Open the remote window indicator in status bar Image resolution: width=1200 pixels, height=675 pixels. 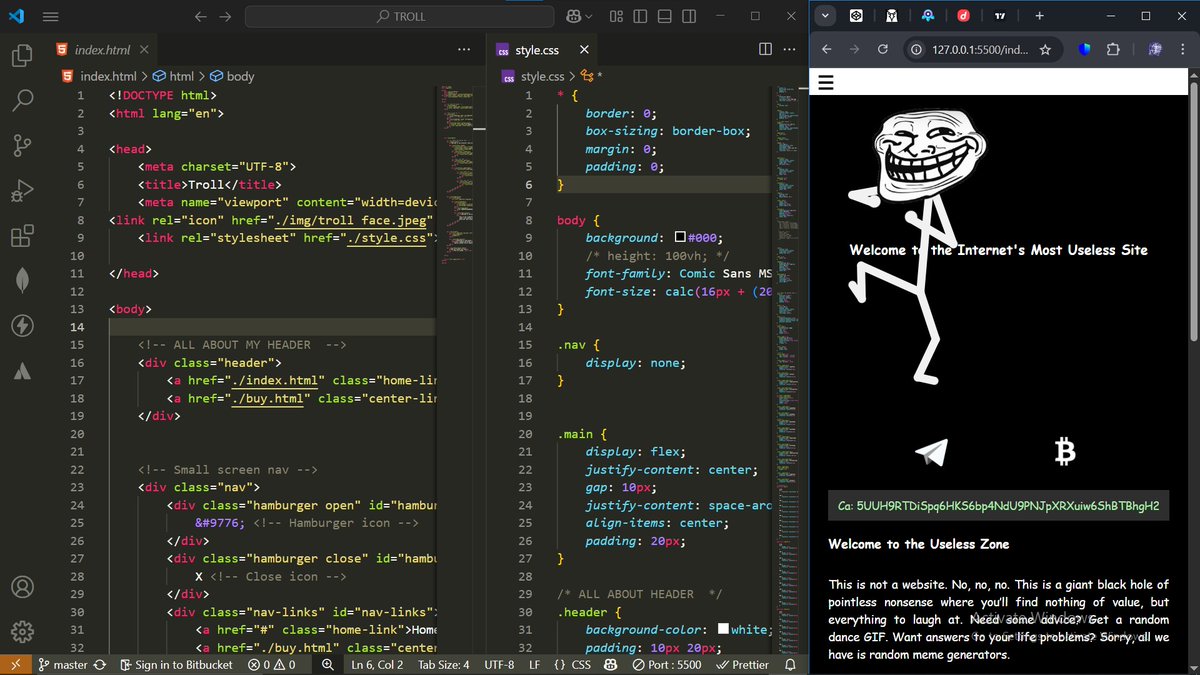pyautogui.click(x=14, y=664)
